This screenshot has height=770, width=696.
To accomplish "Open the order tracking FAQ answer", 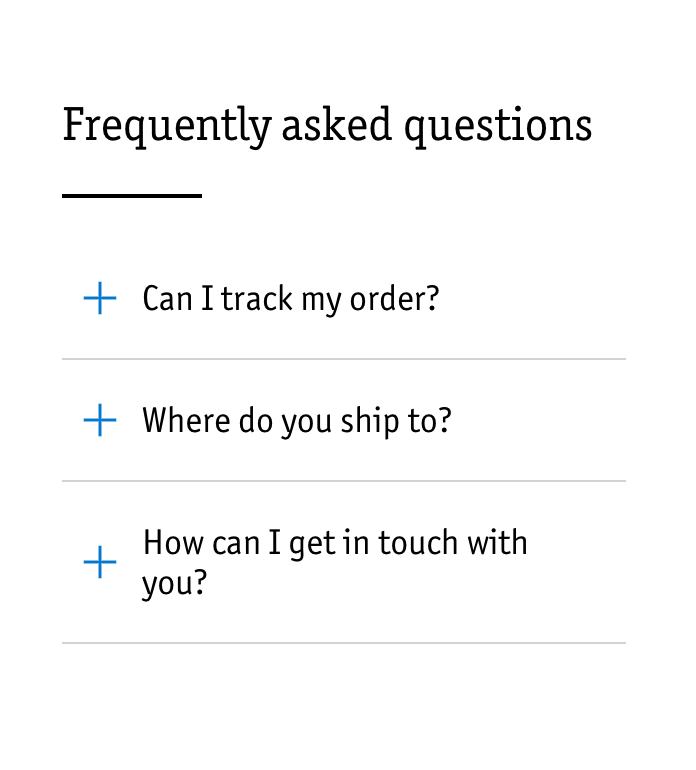I will 290,298.
